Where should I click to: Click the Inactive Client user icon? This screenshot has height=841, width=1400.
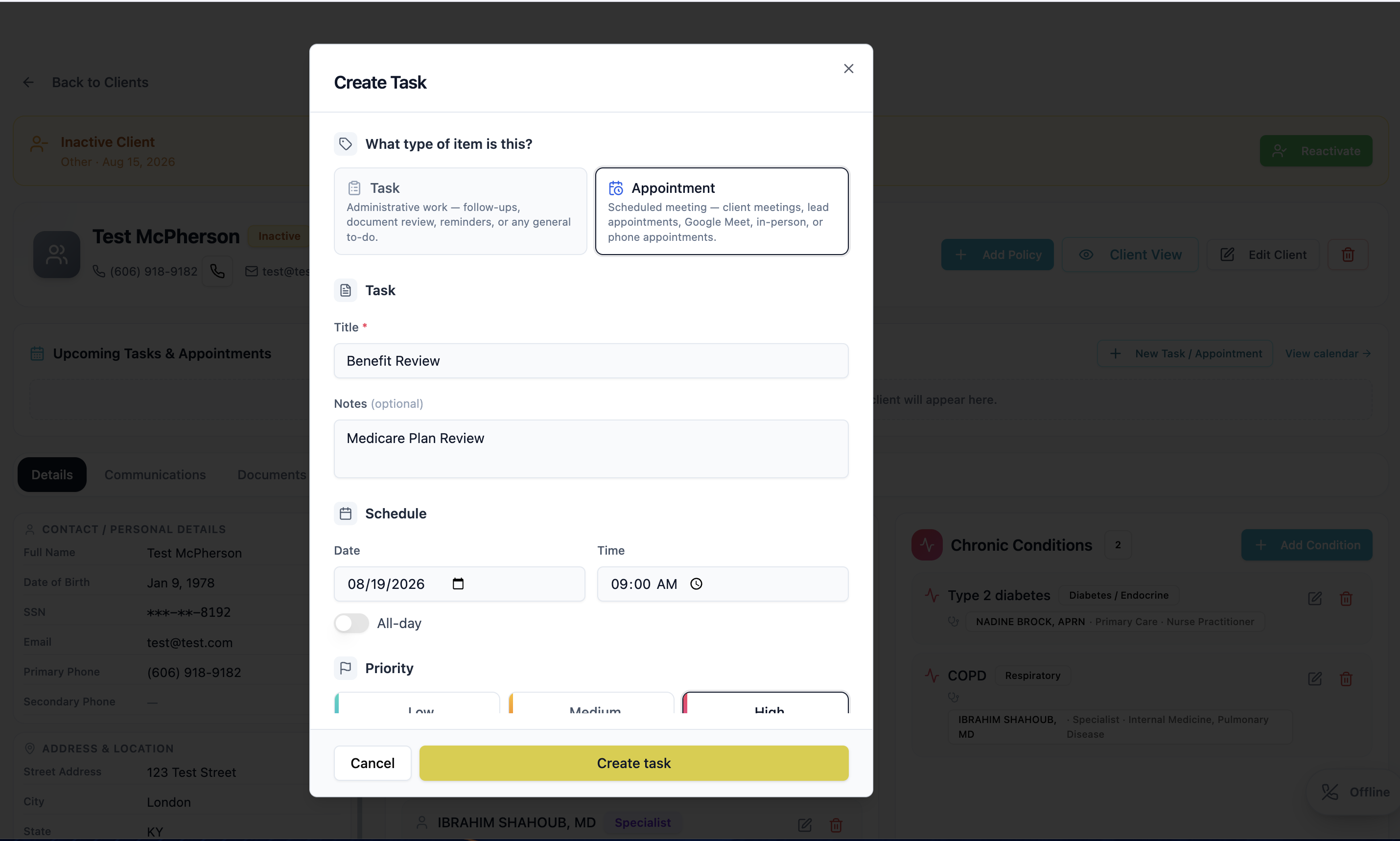[39, 144]
